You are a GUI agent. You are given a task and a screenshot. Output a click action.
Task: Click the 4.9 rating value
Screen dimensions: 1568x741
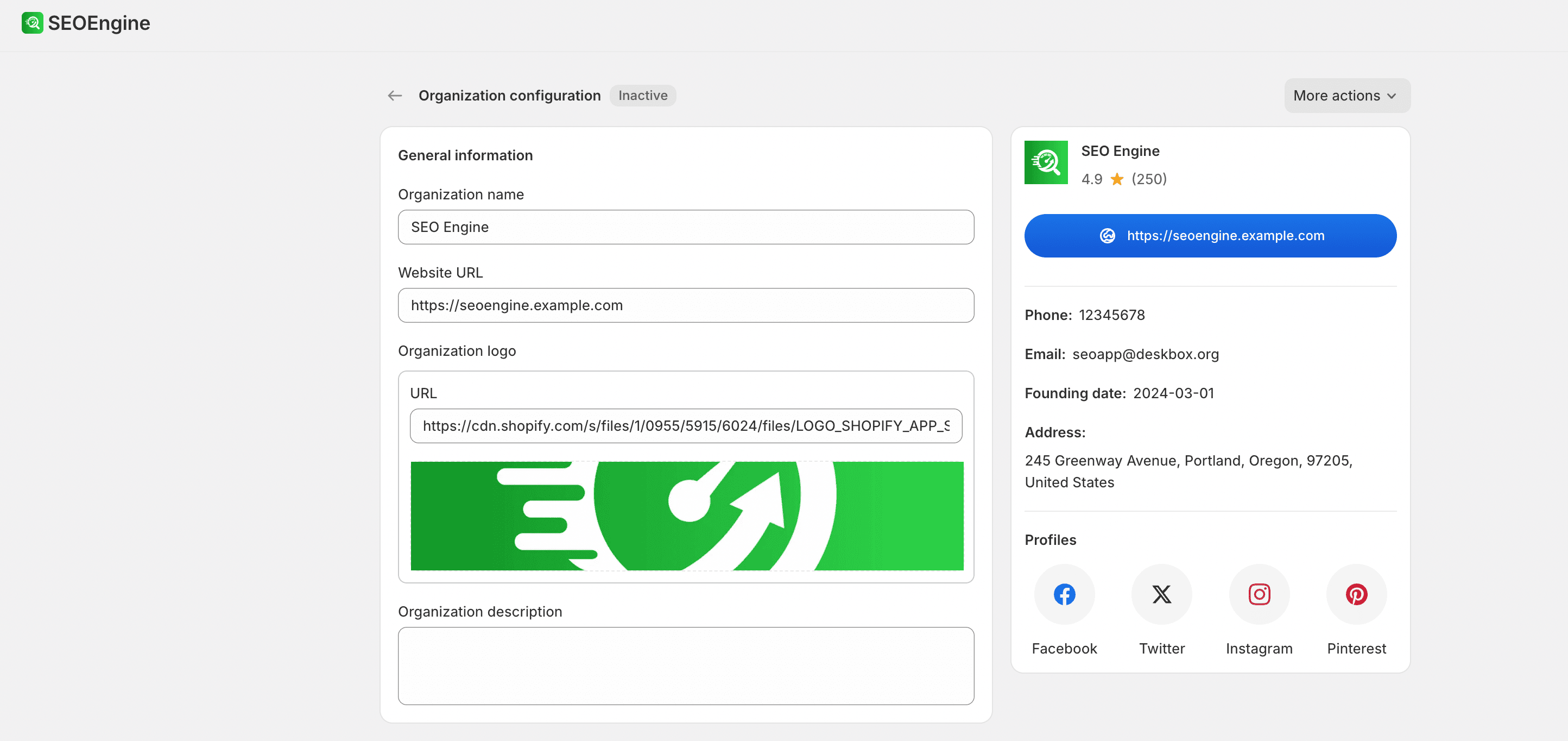1091,179
